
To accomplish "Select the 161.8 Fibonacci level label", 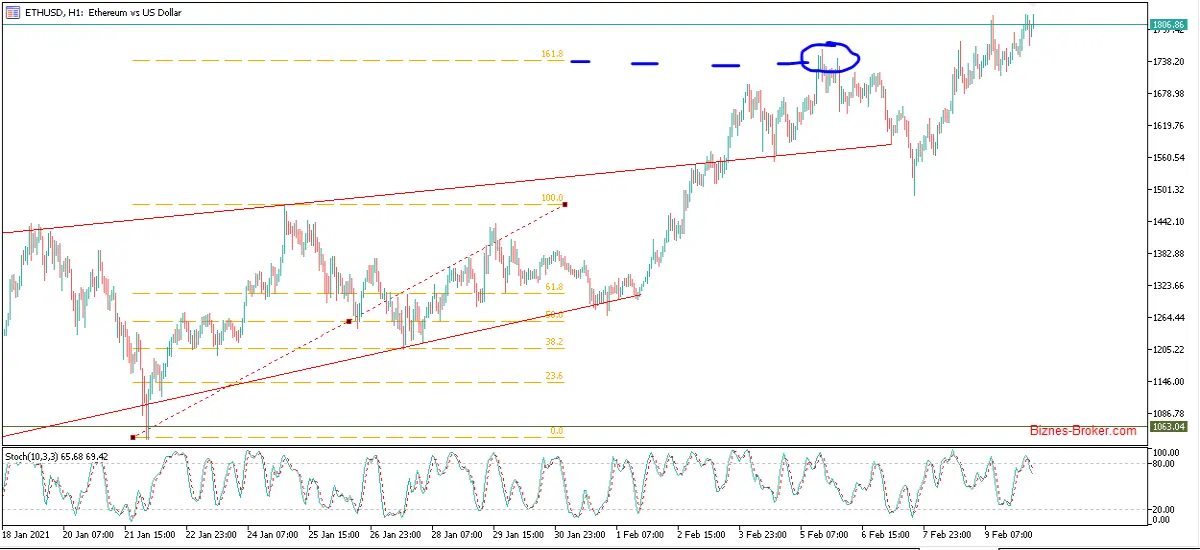I will click(553, 54).
